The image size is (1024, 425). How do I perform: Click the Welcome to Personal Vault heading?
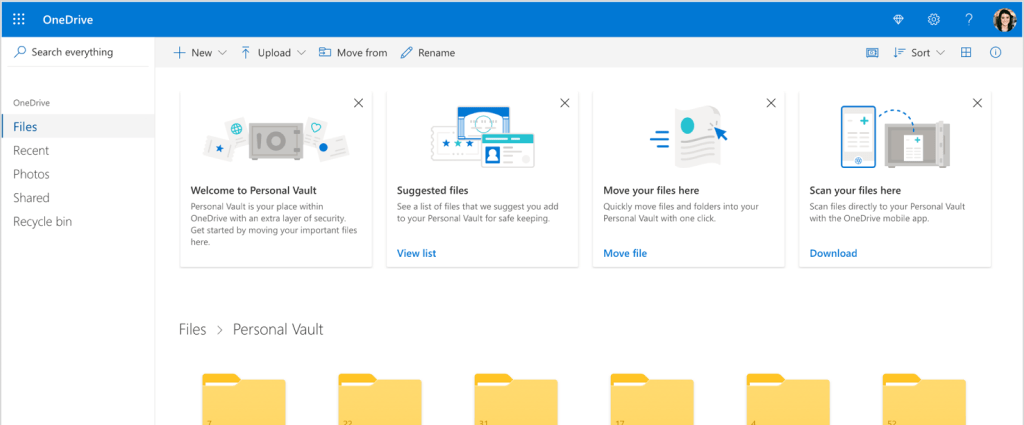(253, 191)
